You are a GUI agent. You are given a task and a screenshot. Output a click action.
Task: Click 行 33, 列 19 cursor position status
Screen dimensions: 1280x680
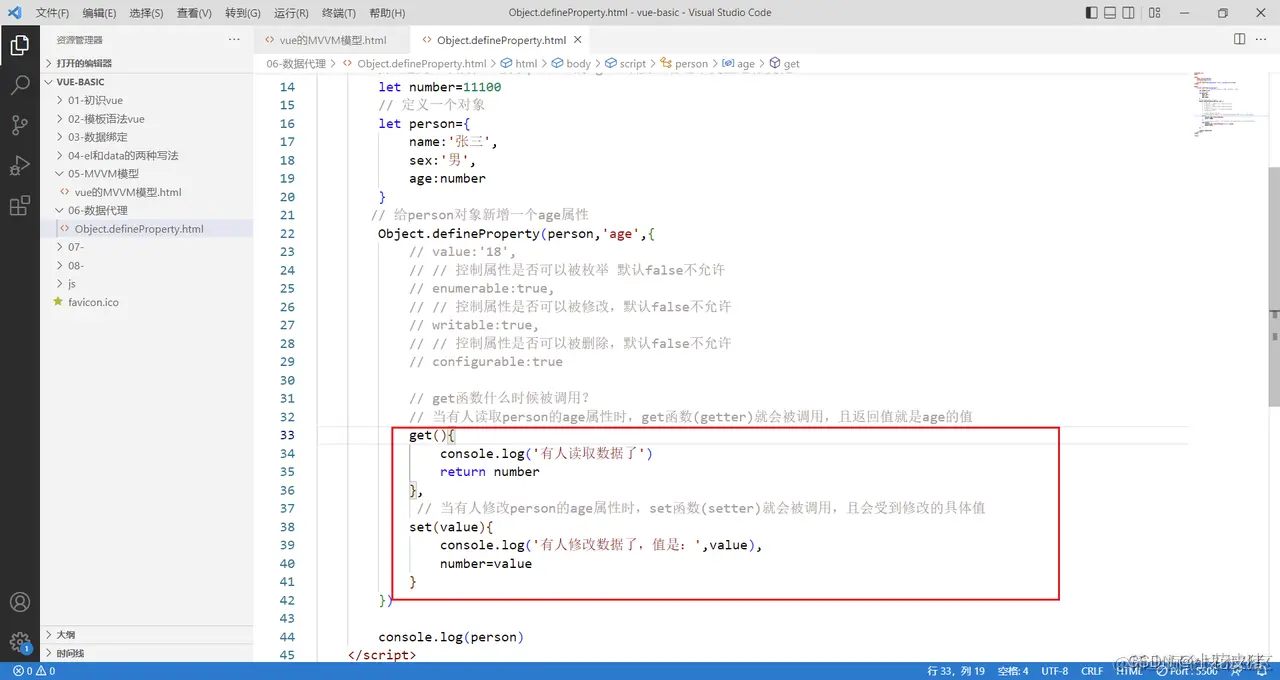956,671
